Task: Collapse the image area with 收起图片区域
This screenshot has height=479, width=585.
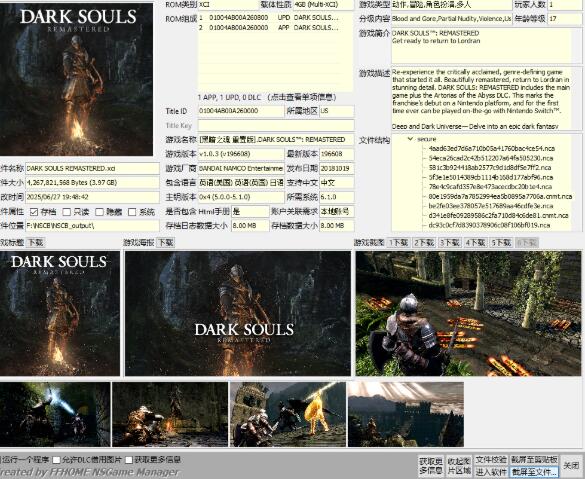Action: 459,466
